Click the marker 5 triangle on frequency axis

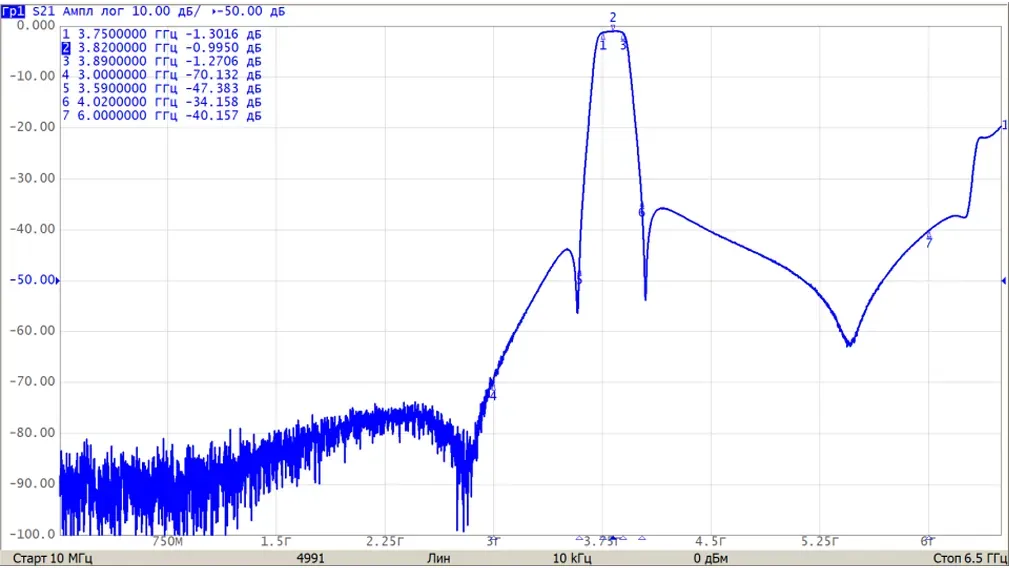coord(579,538)
